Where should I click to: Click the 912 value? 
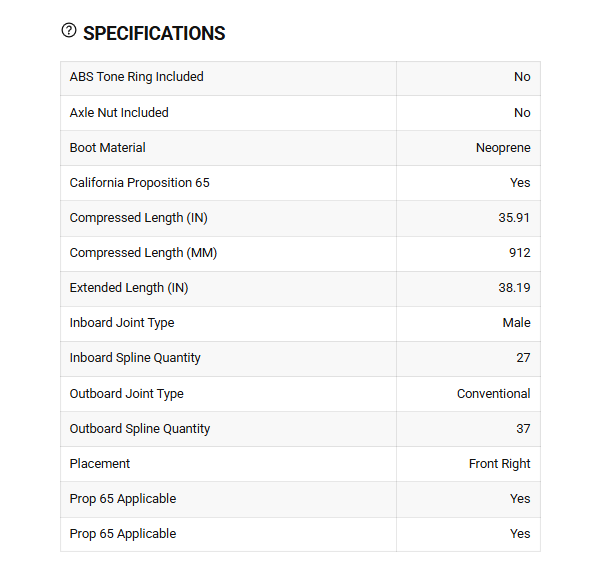click(520, 253)
